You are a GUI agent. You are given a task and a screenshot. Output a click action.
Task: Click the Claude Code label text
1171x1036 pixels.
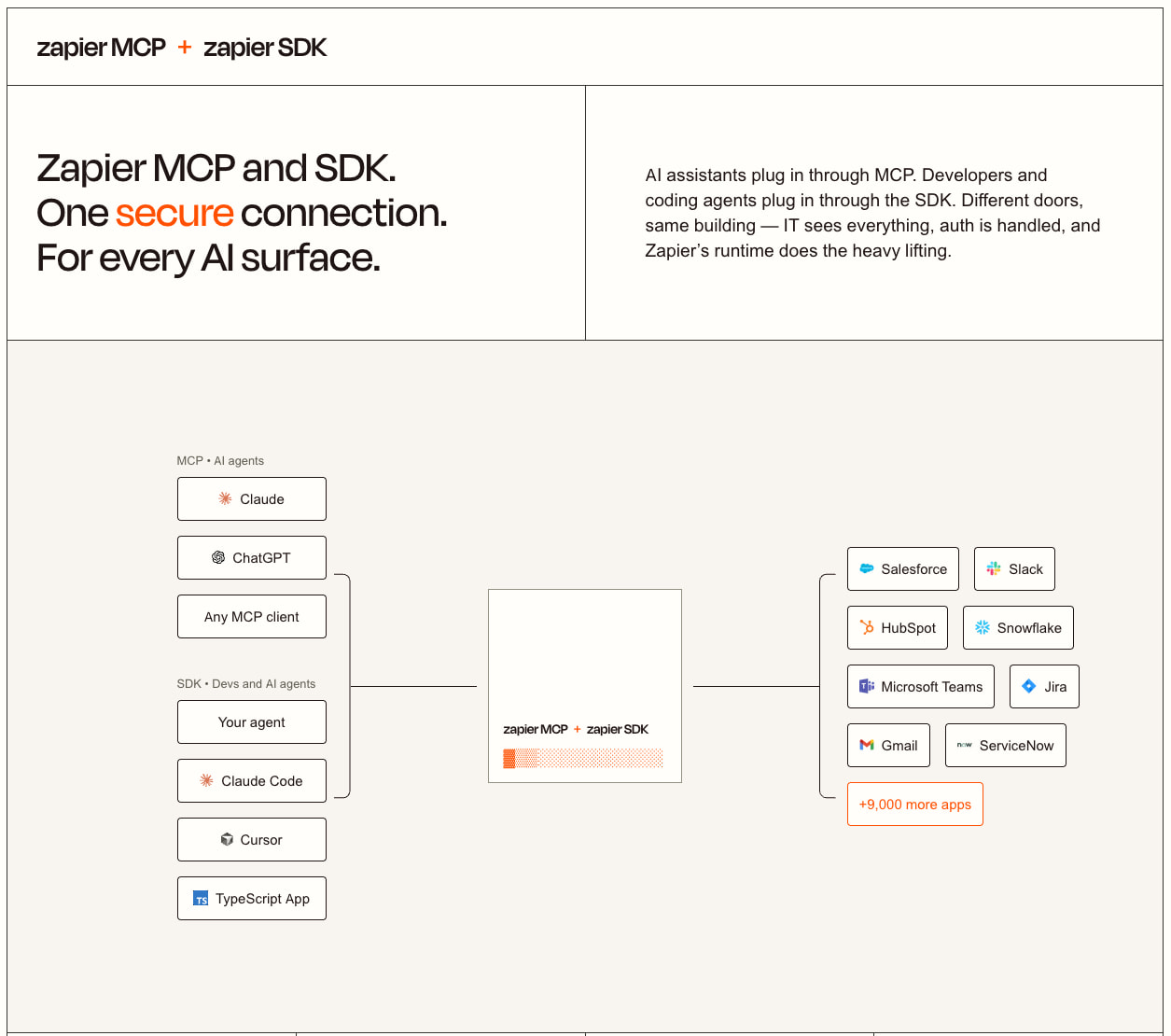(x=262, y=781)
